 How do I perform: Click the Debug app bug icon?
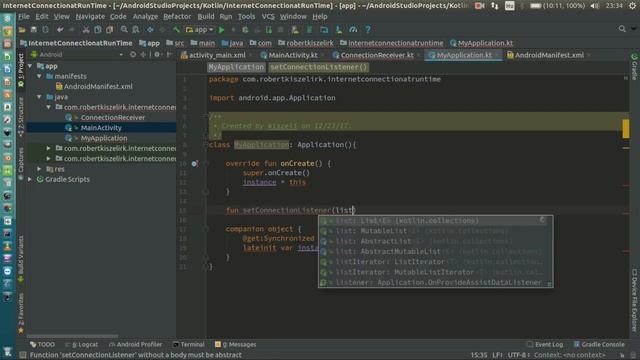[245, 29]
